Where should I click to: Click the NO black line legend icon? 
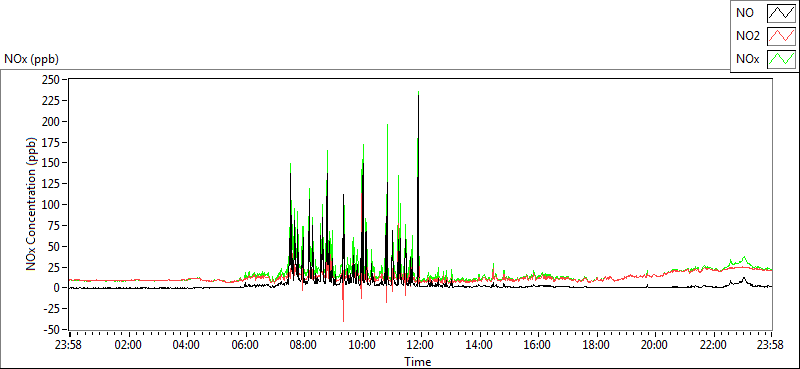point(781,13)
